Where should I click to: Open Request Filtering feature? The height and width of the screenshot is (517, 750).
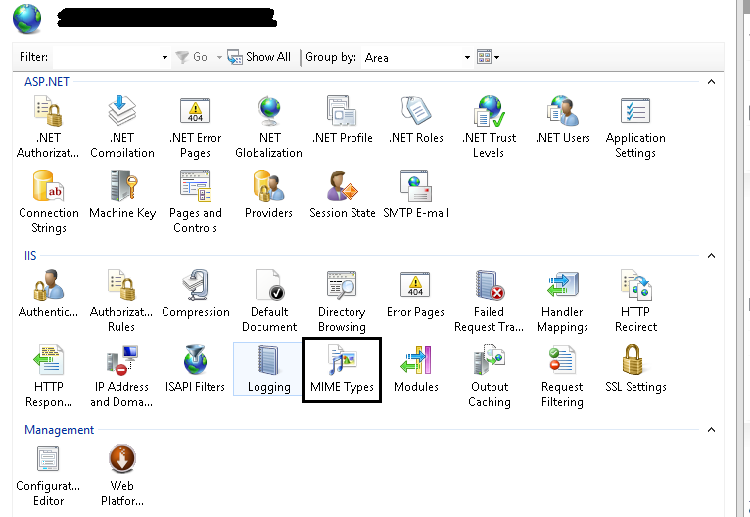(x=562, y=376)
